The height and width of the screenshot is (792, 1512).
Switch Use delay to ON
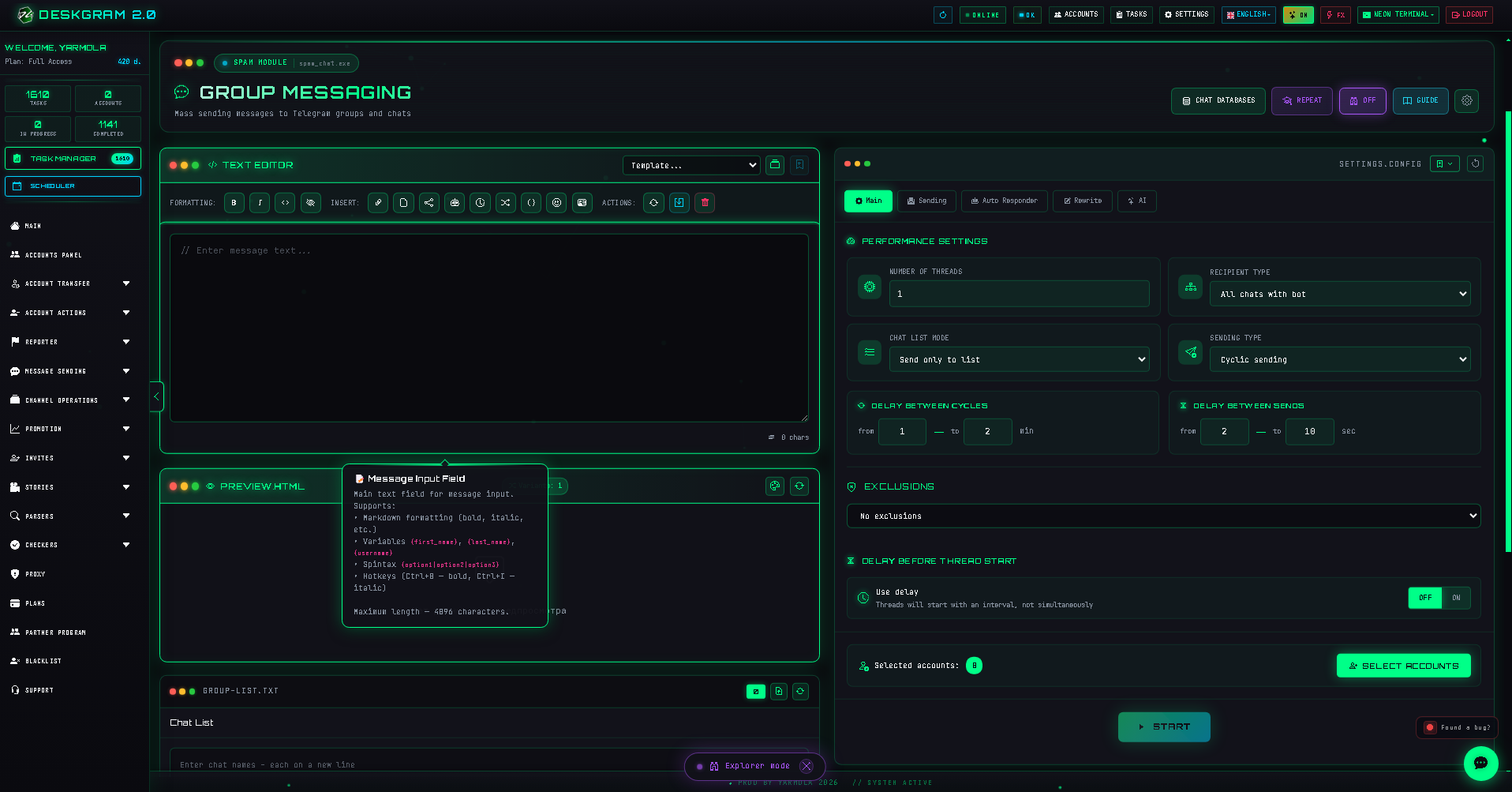click(1456, 598)
